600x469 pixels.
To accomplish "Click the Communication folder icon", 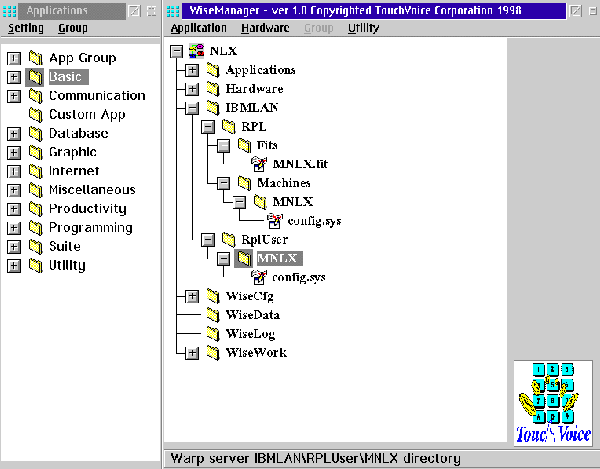I will click(35, 96).
